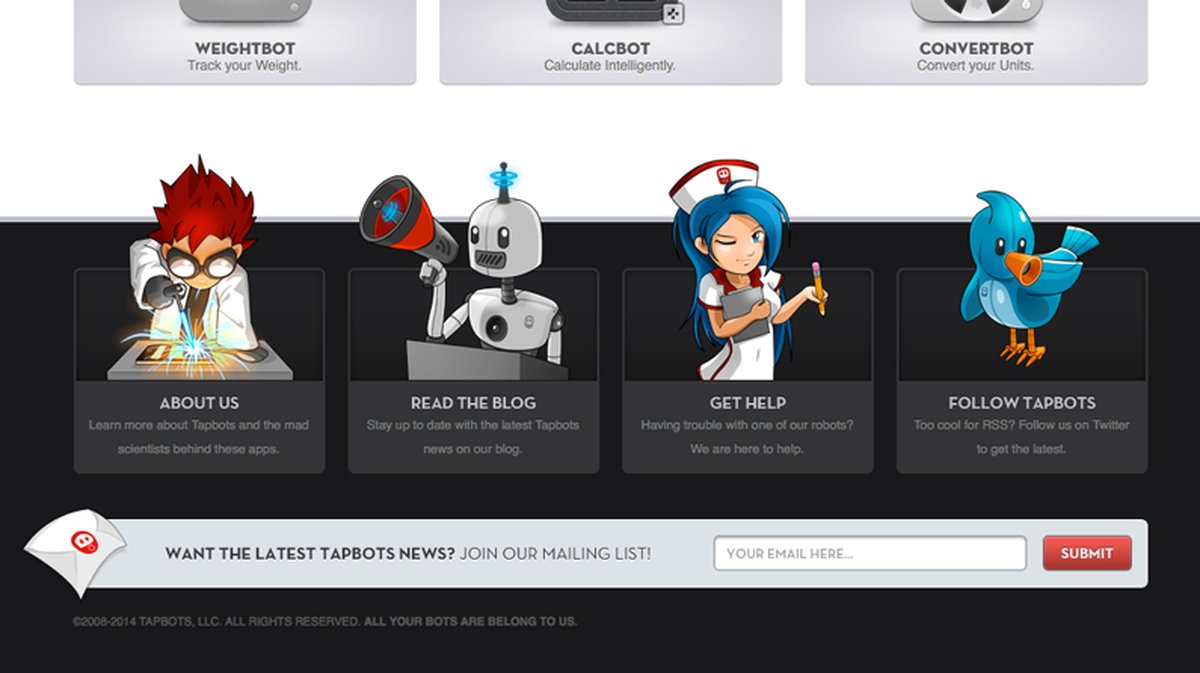The width and height of the screenshot is (1200, 673).
Task: Click the Convertbot app icon
Action: tap(976, 11)
